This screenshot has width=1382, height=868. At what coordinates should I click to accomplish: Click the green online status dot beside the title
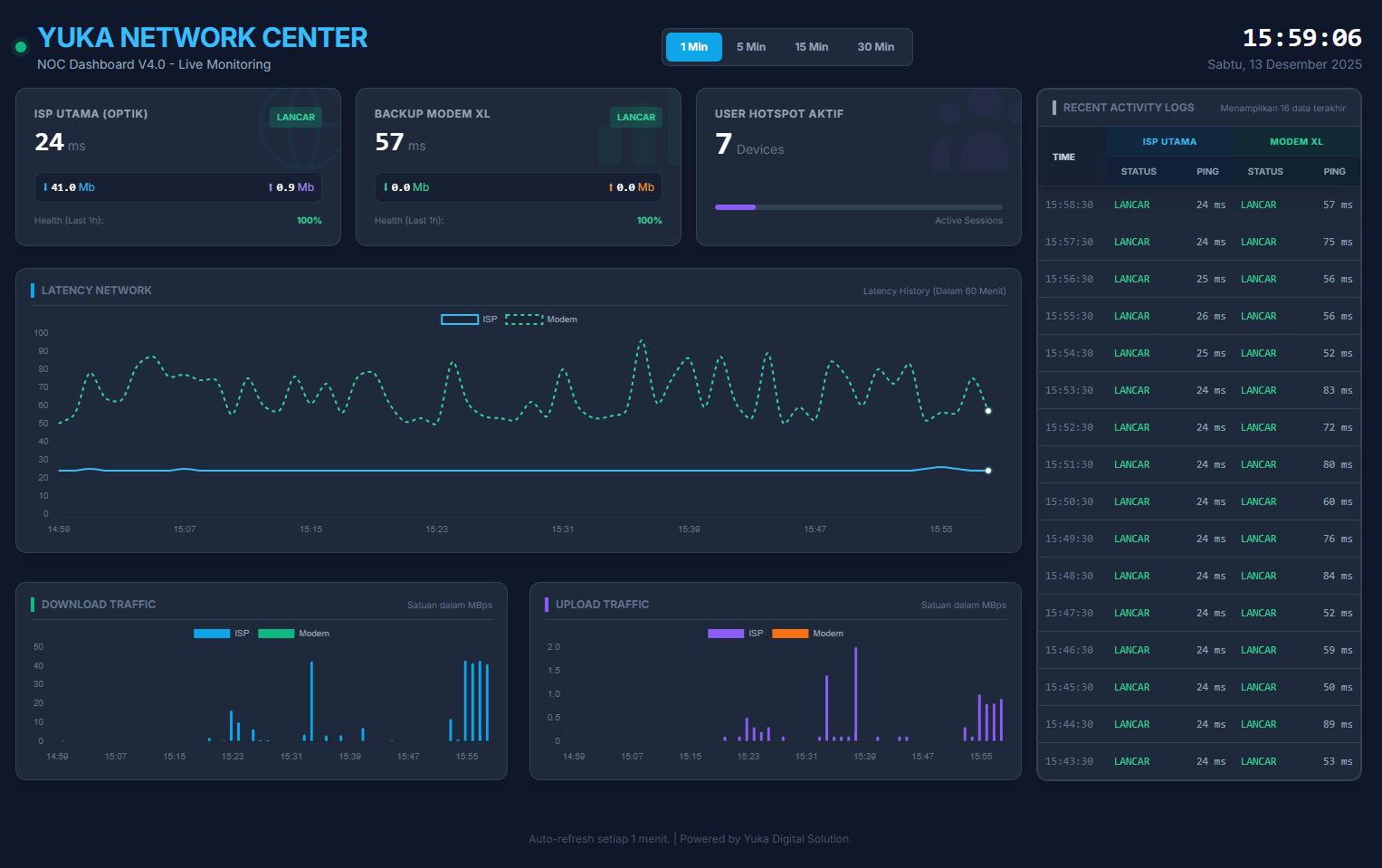(18, 44)
